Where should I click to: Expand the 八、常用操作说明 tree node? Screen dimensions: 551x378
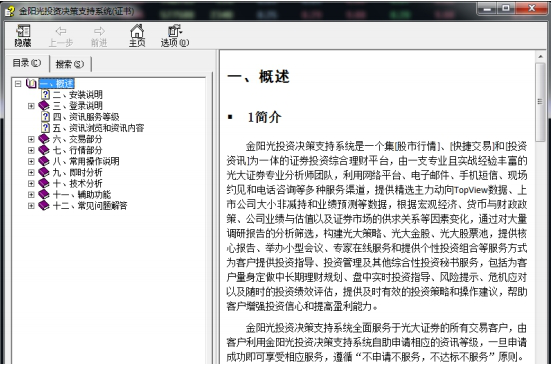coord(31,161)
